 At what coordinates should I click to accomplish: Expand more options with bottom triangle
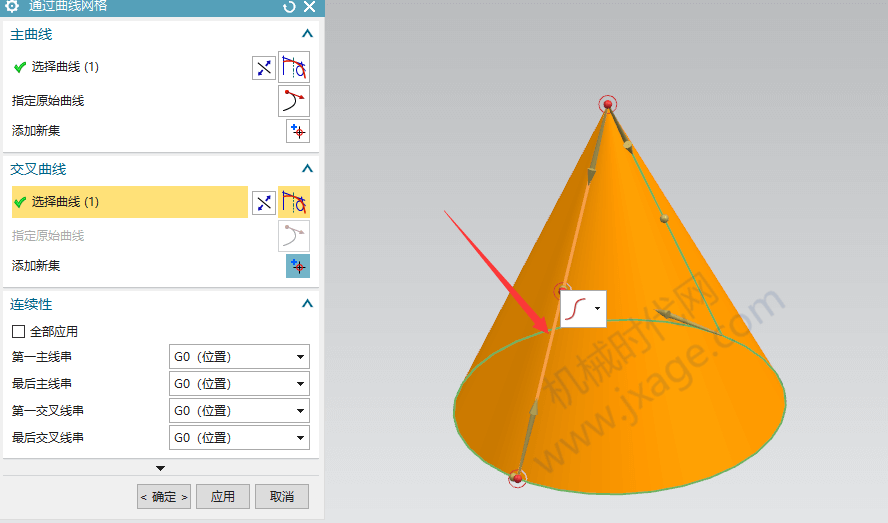[160, 468]
